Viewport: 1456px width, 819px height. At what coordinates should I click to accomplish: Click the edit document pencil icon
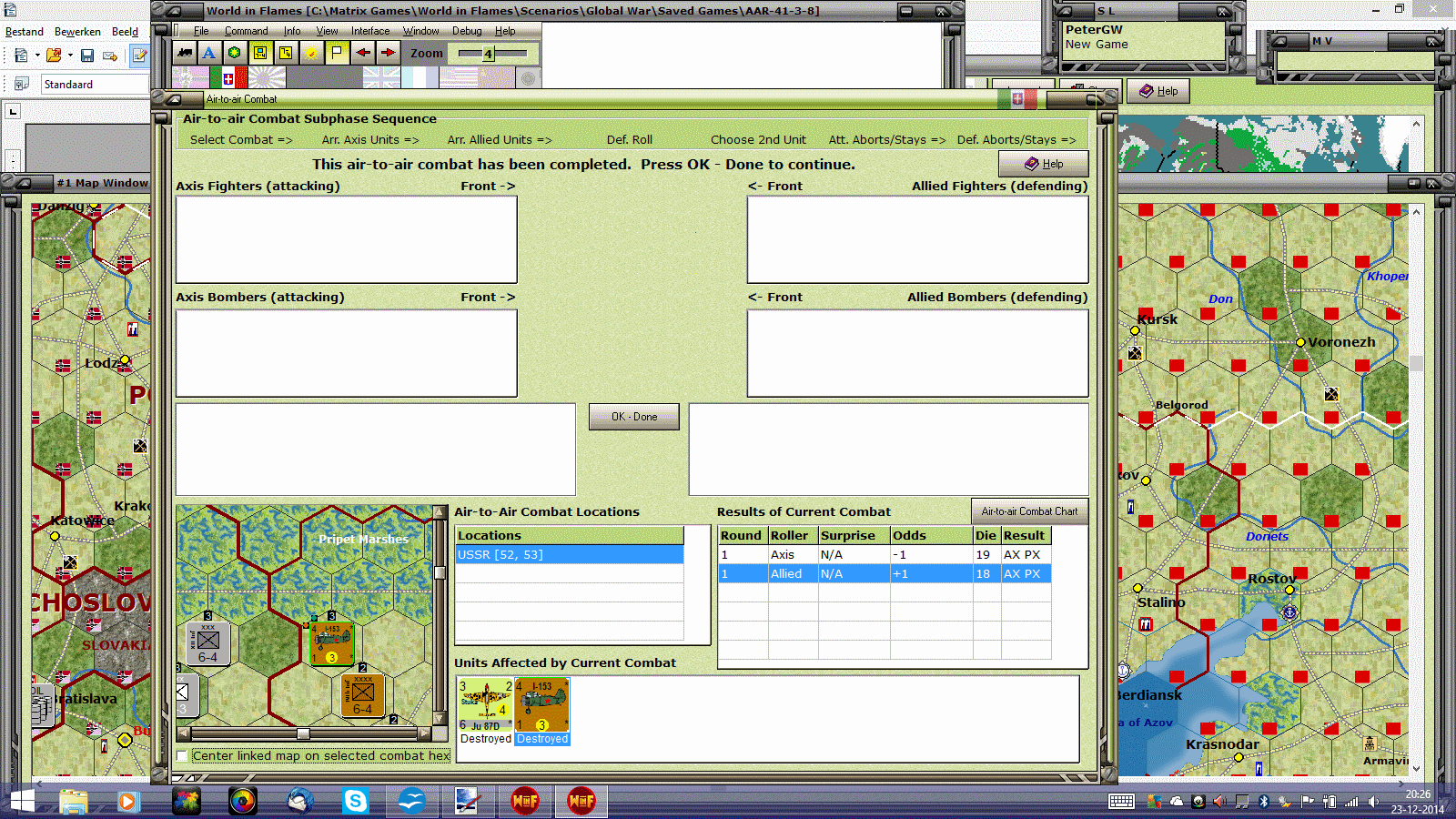click(x=140, y=56)
